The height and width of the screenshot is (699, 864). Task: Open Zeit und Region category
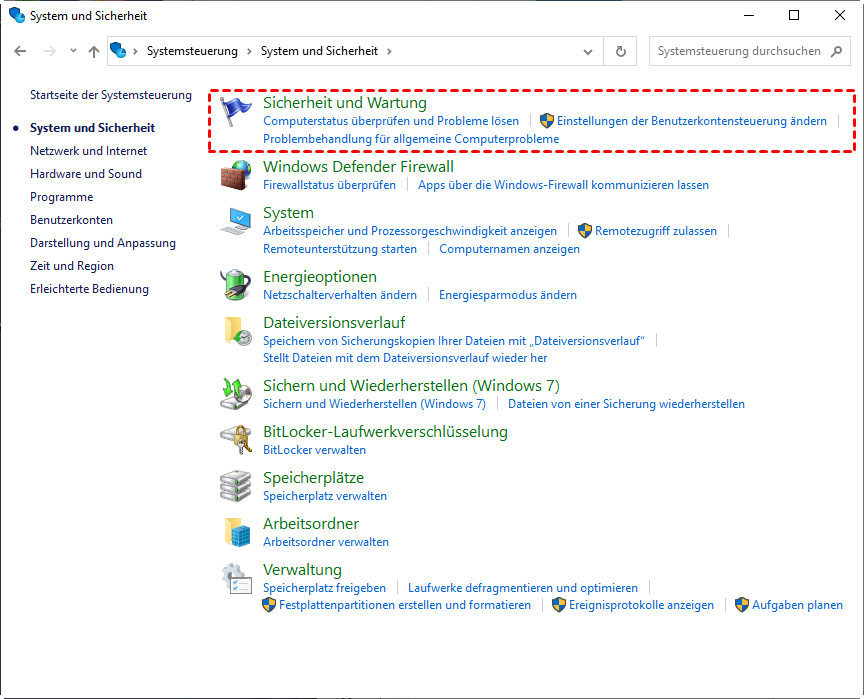click(x=72, y=266)
